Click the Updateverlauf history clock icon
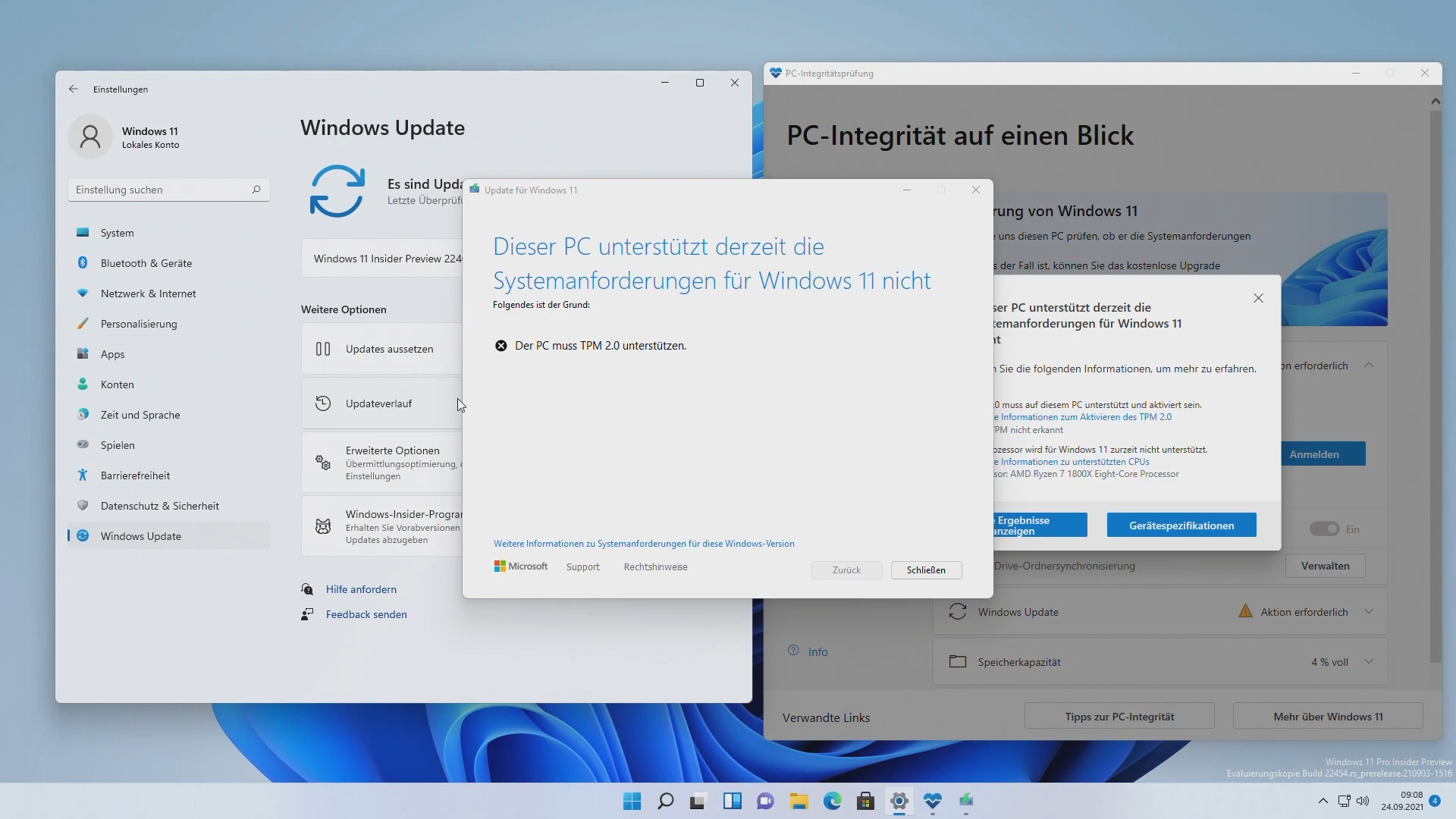 [x=323, y=403]
